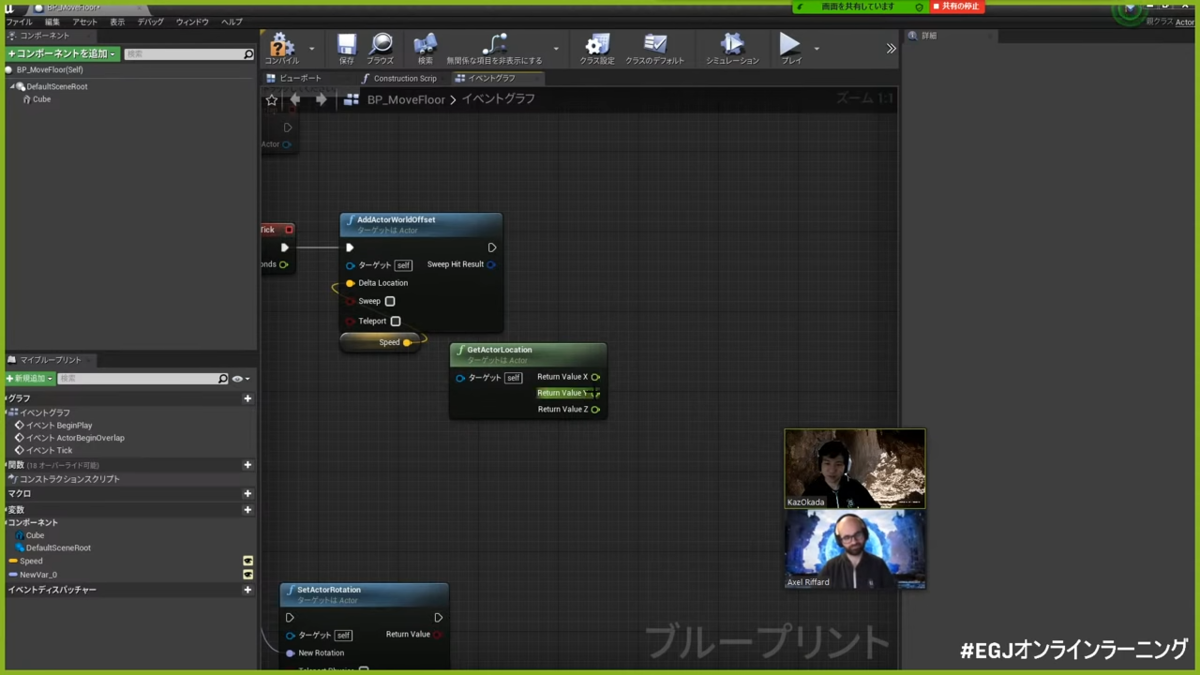Enable the Sweep checkbox on AddActorWorldOffset

coord(390,301)
